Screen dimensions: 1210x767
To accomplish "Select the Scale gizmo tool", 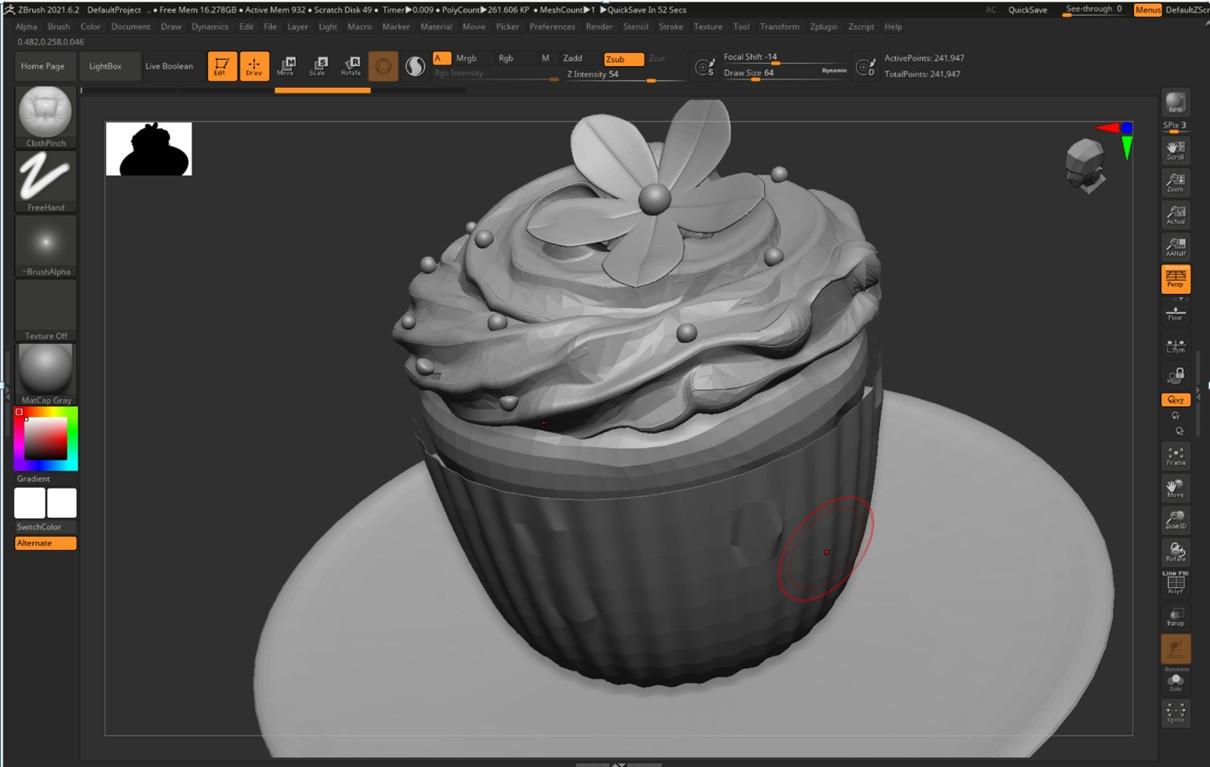I will point(317,66).
